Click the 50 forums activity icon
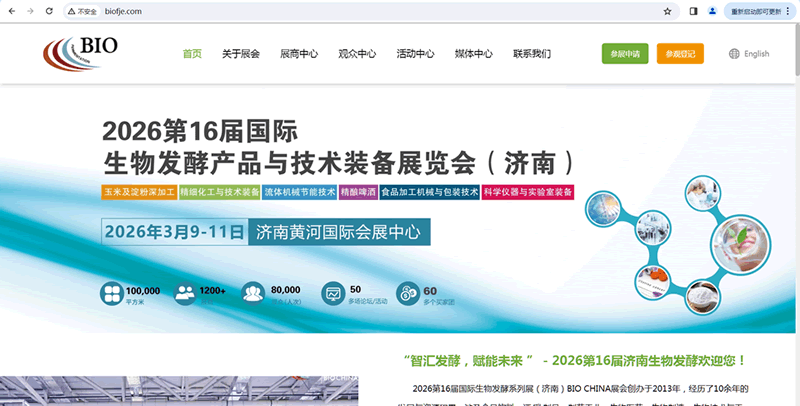The height and width of the screenshot is (406, 800). 332,294
